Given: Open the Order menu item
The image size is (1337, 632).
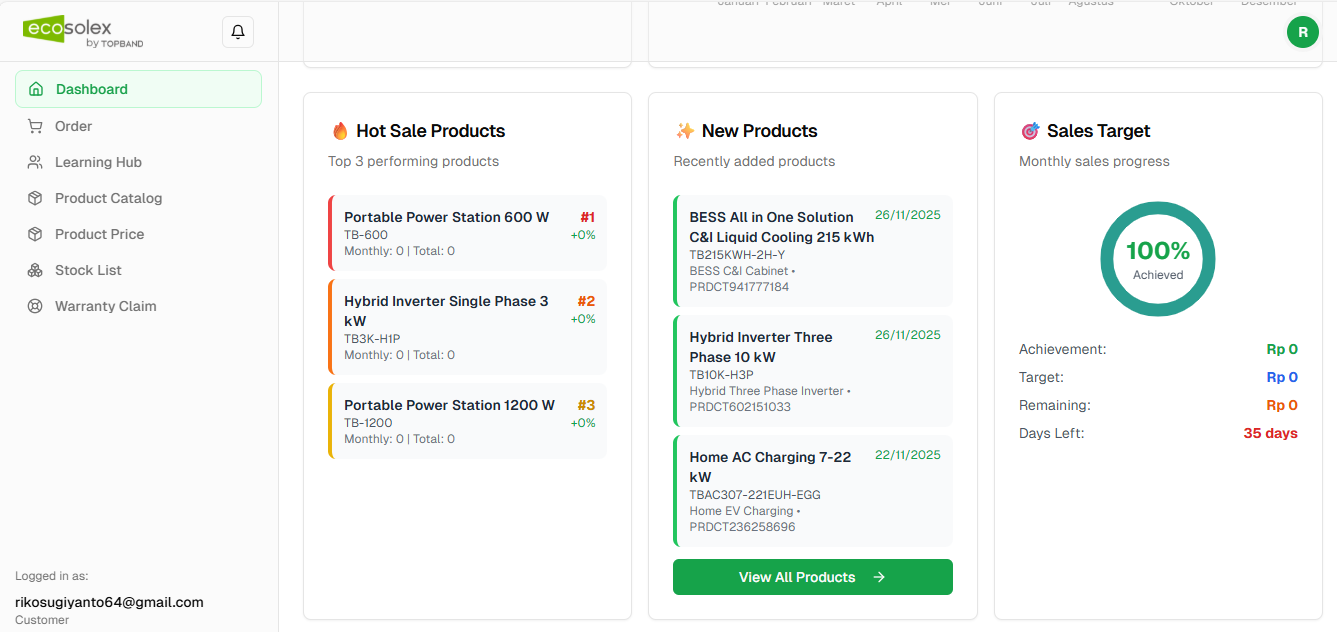Looking at the screenshot, I should click(x=74, y=126).
